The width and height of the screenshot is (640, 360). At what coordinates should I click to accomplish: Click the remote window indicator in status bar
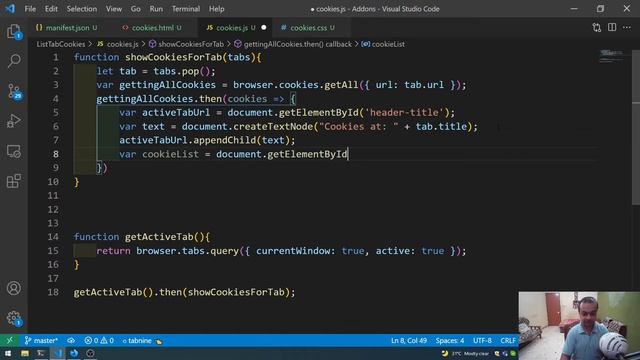(9, 340)
